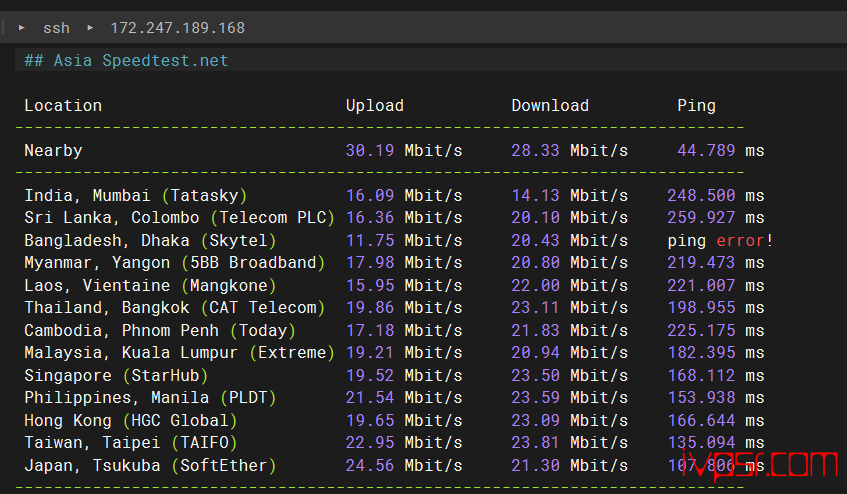Viewport: 847px width, 494px height.
Task: Click the Upload column header
Action: 375,105
